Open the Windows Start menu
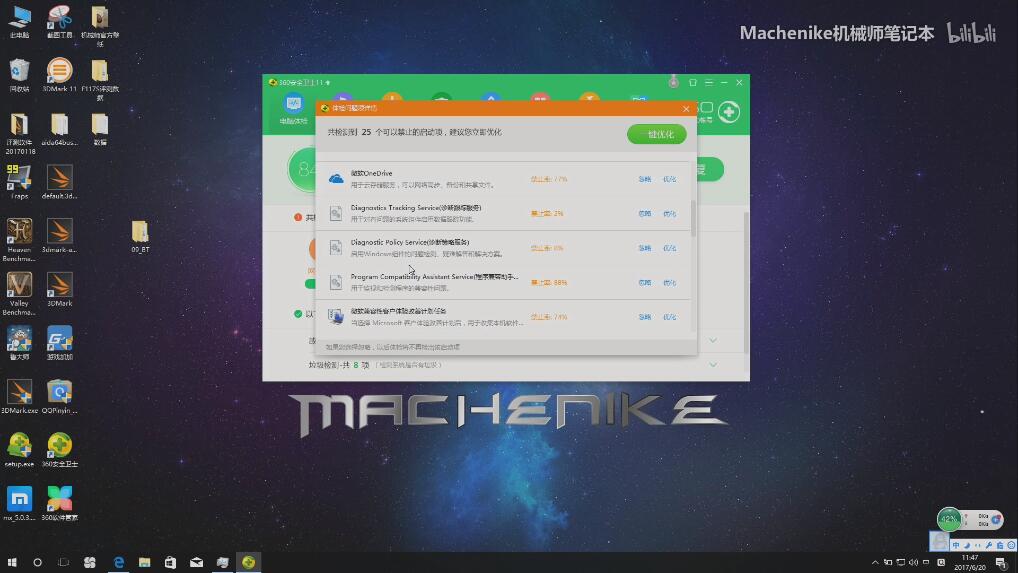This screenshot has height=573, width=1018. pos(12,562)
